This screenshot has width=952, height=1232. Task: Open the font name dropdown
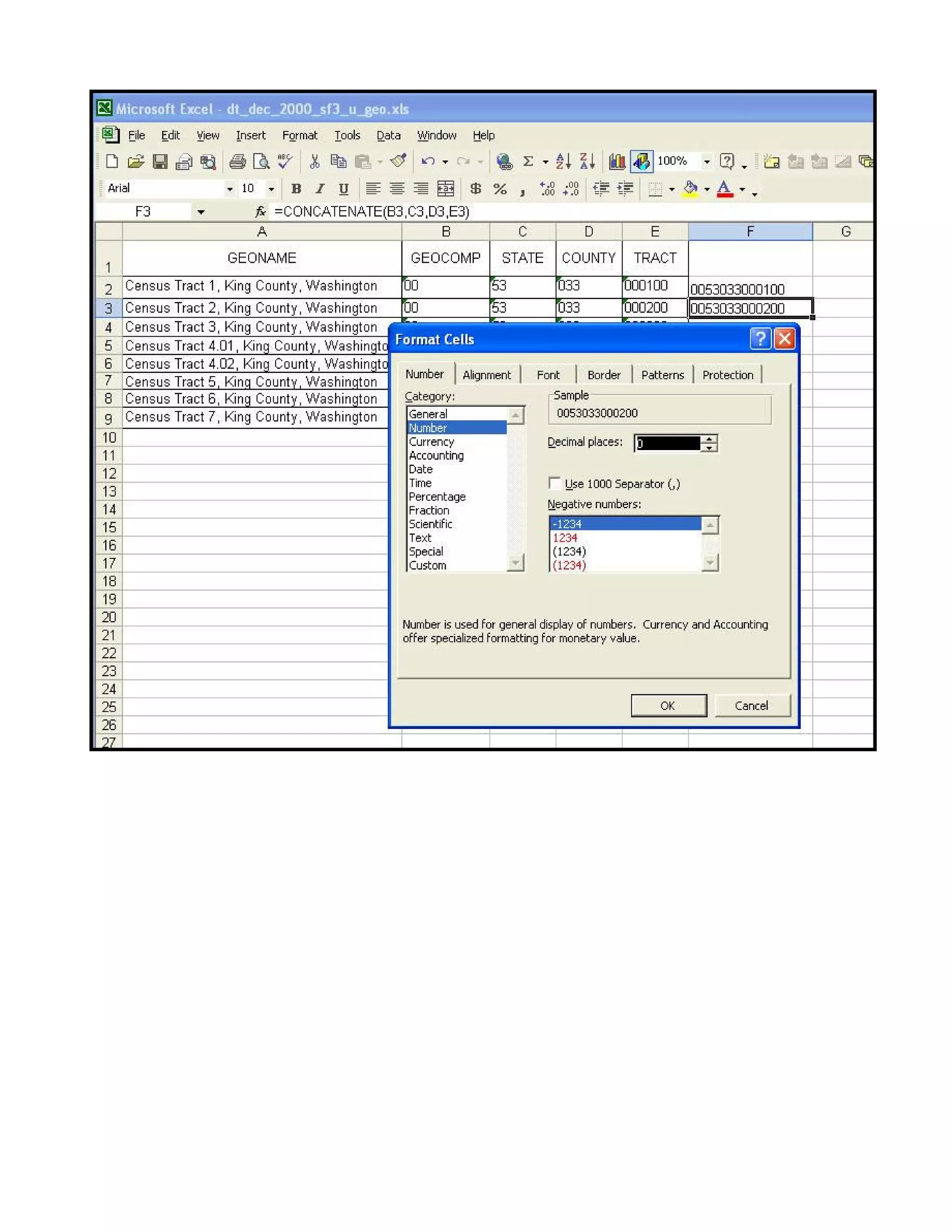[x=230, y=189]
